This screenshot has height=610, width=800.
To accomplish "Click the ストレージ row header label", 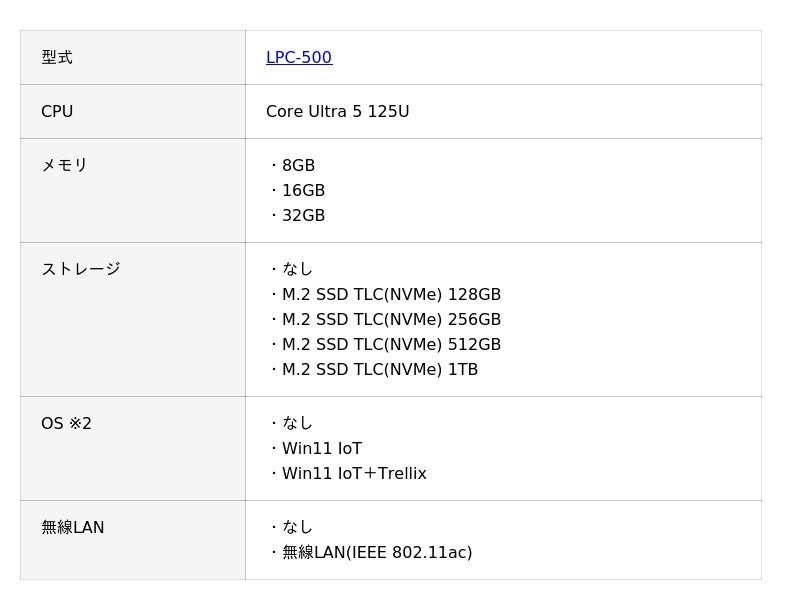I will (80, 269).
